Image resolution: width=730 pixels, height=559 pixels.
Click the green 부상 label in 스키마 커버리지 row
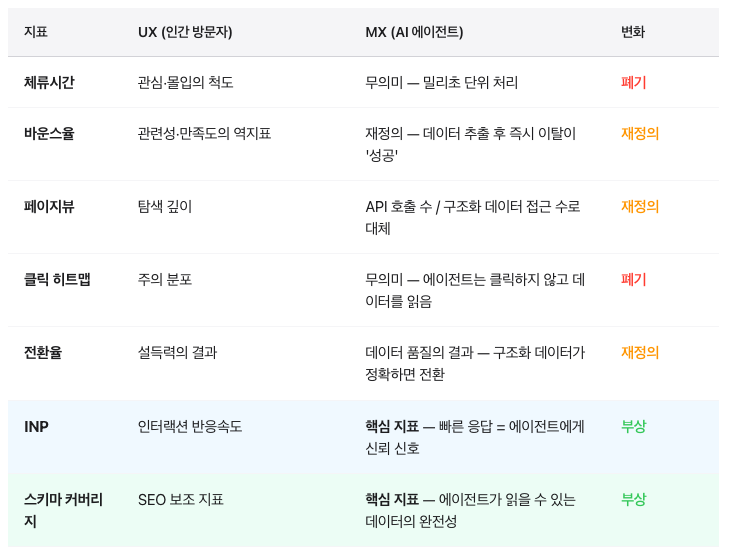coord(634,499)
